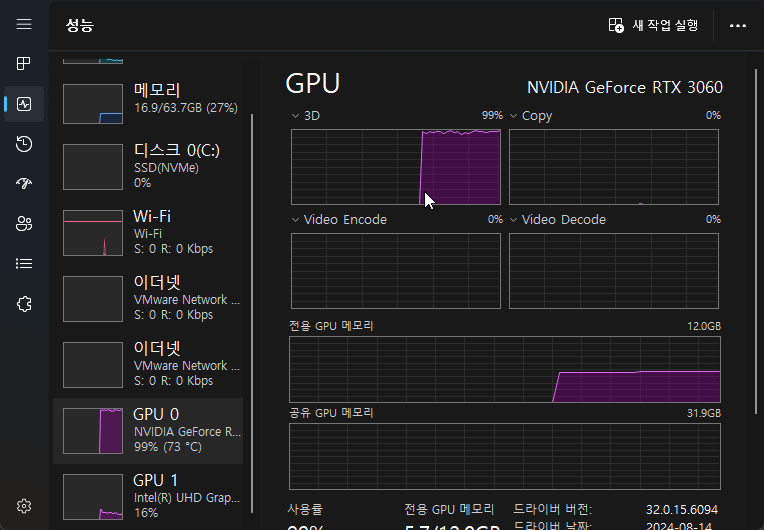Click the Video Decode graph

[614, 271]
